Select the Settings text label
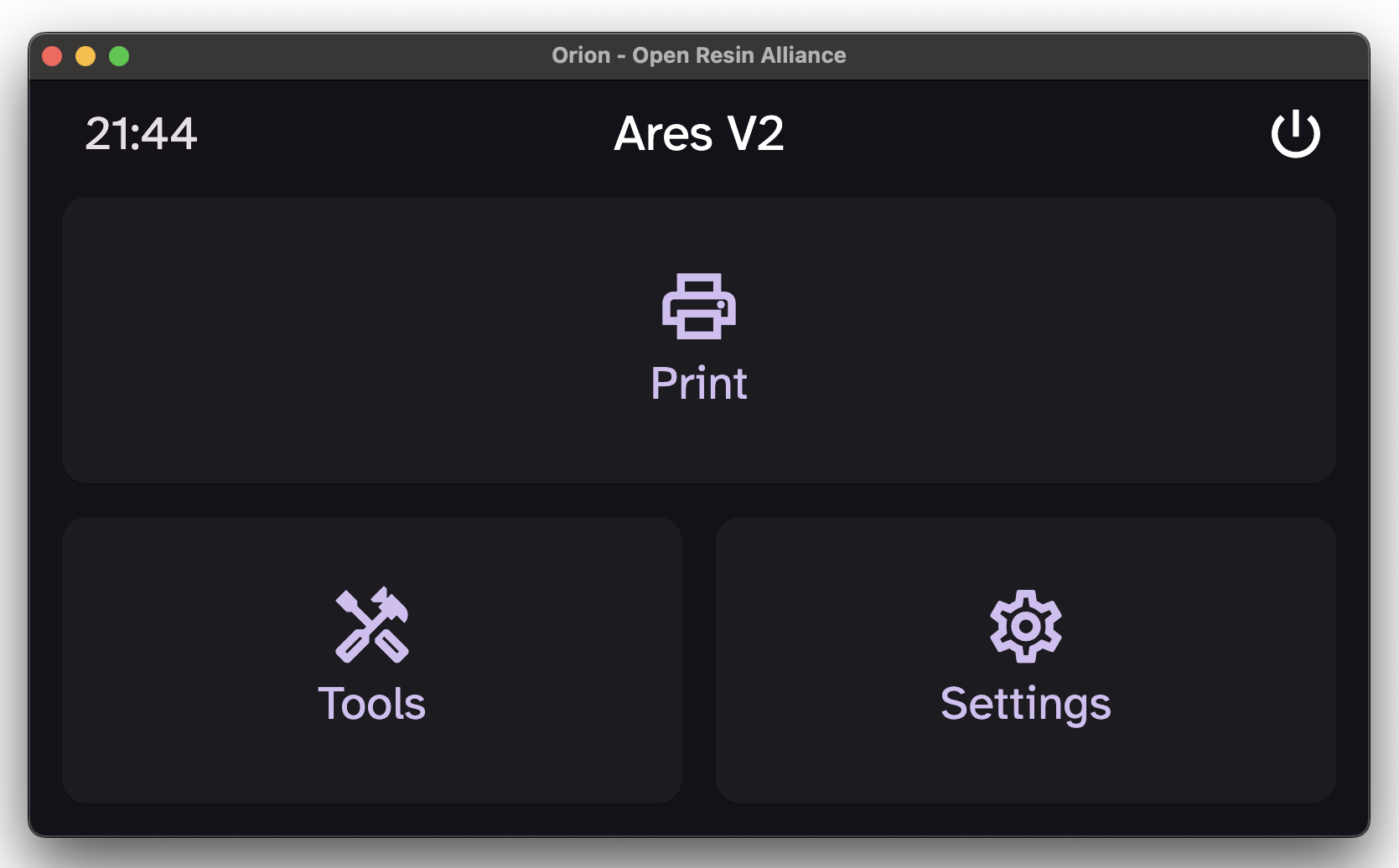 pos(1025,704)
